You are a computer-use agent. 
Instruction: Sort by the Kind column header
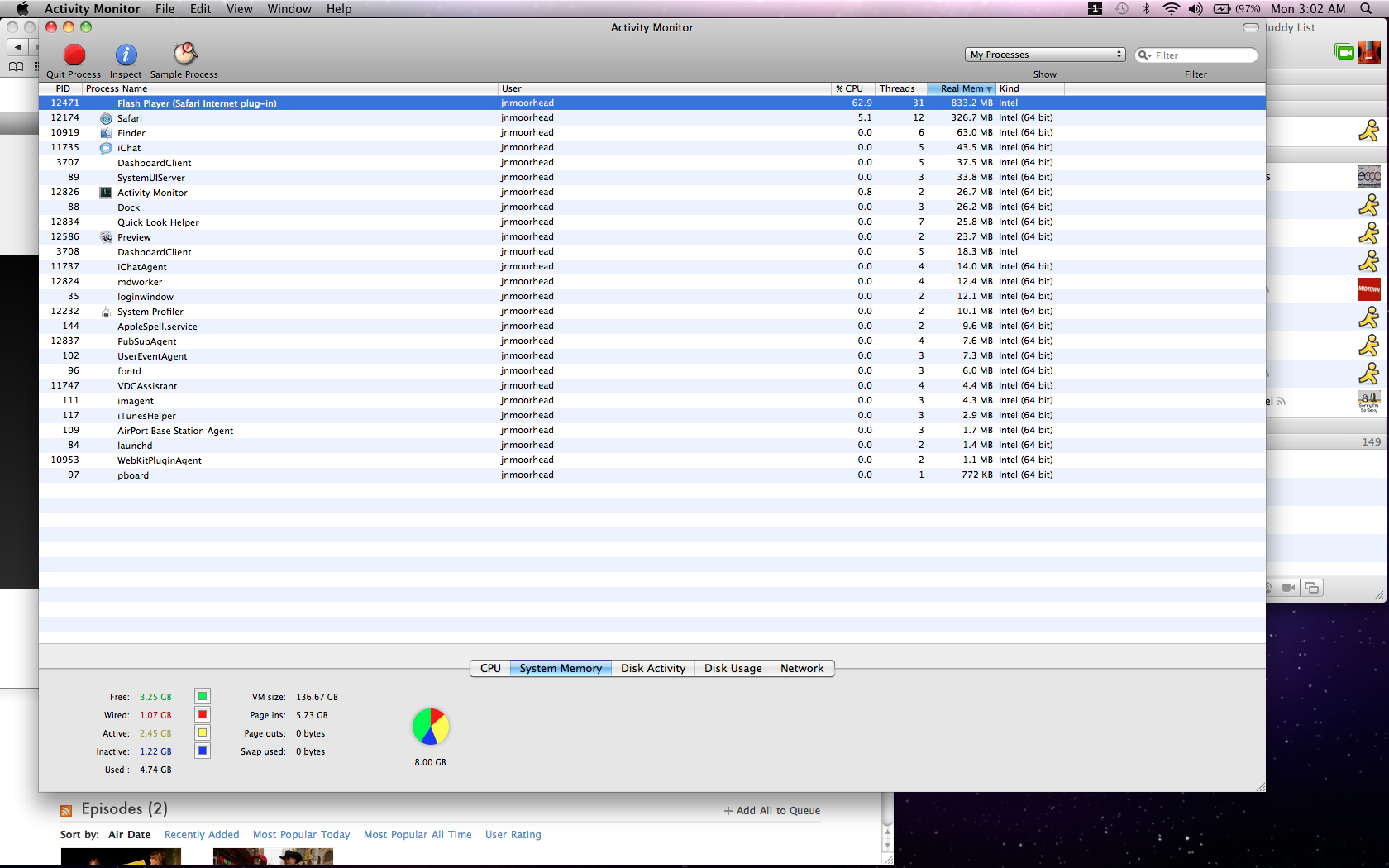(1030, 88)
